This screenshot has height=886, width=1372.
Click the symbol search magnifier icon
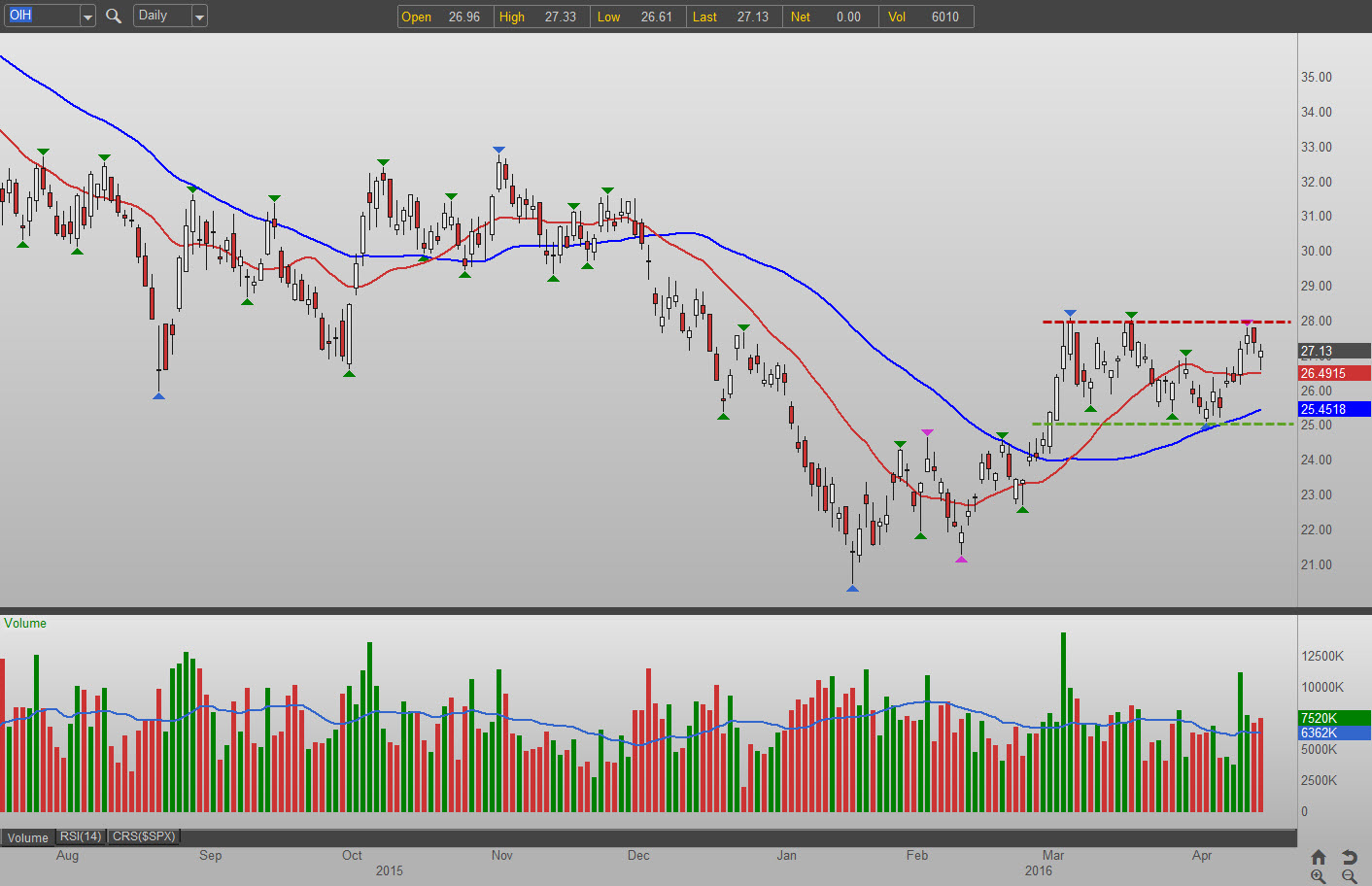tap(114, 17)
